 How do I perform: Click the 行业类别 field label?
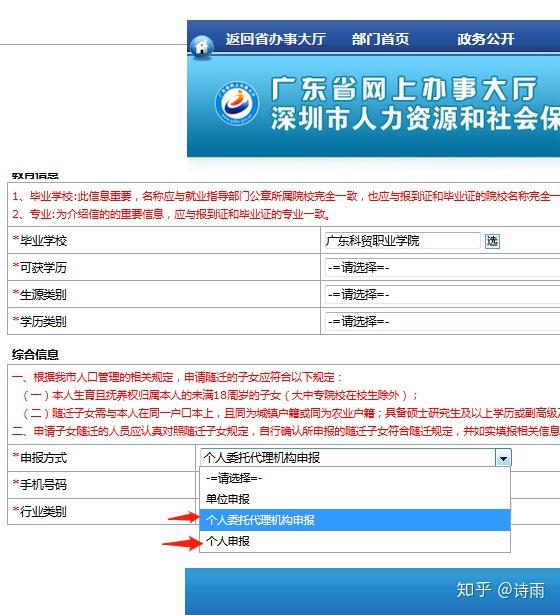[x=43, y=511]
